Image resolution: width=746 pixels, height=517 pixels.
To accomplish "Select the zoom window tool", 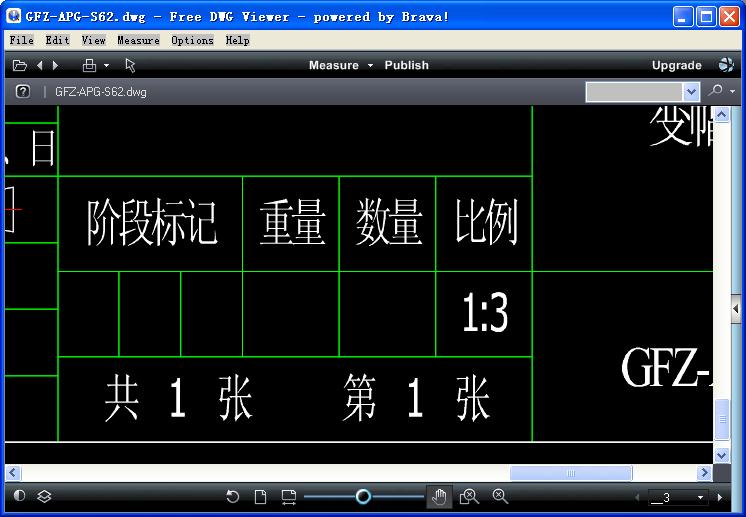I will [x=469, y=497].
